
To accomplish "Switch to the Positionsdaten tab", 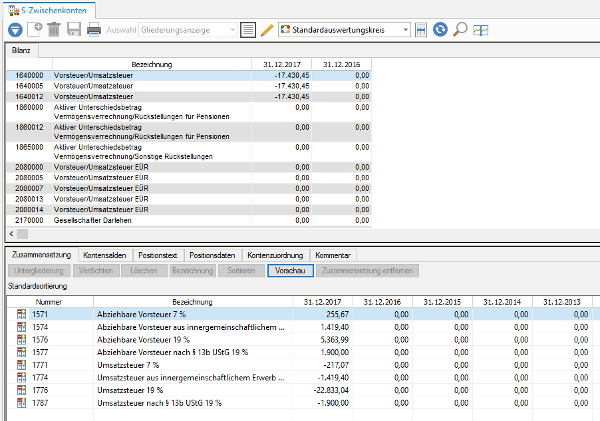I will coord(212,255).
